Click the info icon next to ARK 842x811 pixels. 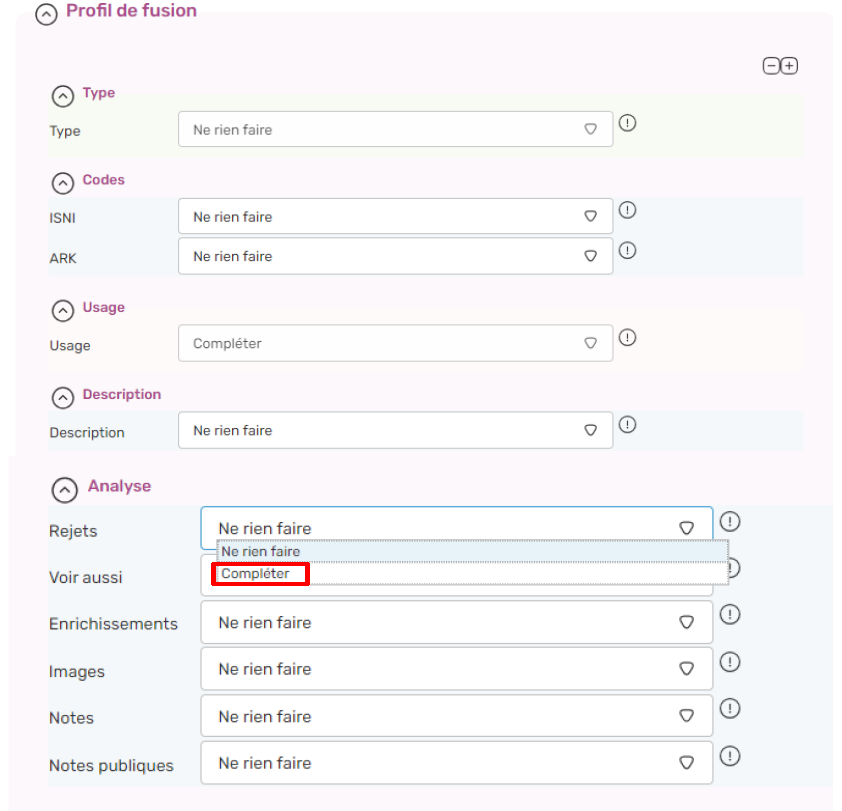[627, 250]
